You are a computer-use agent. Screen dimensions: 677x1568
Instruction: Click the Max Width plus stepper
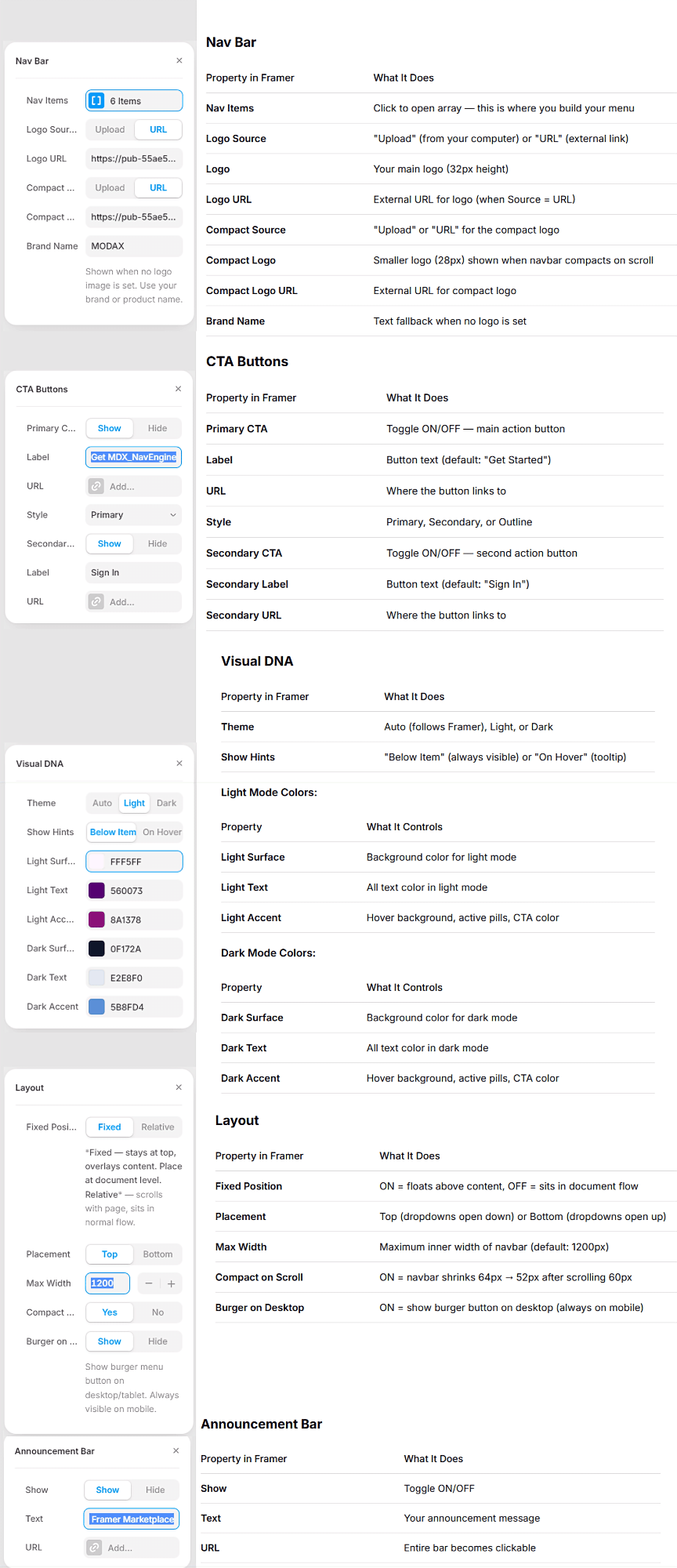click(171, 1283)
